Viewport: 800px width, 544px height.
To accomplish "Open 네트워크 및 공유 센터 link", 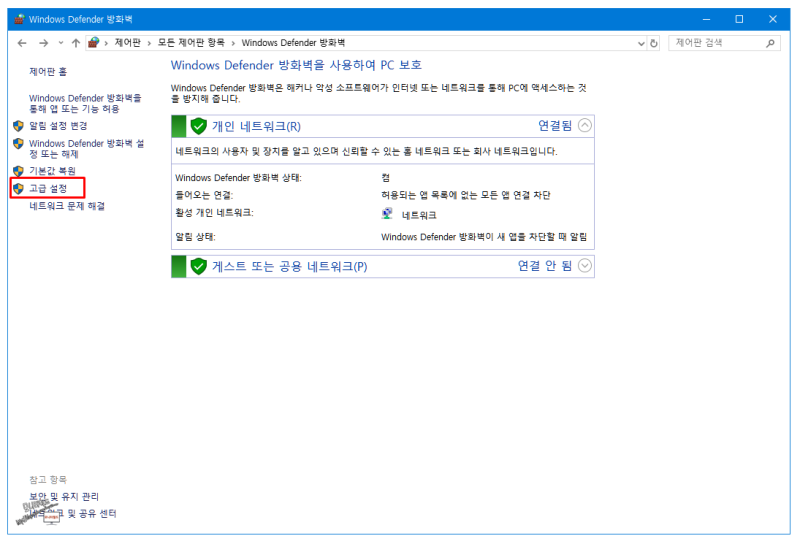I will [72, 513].
